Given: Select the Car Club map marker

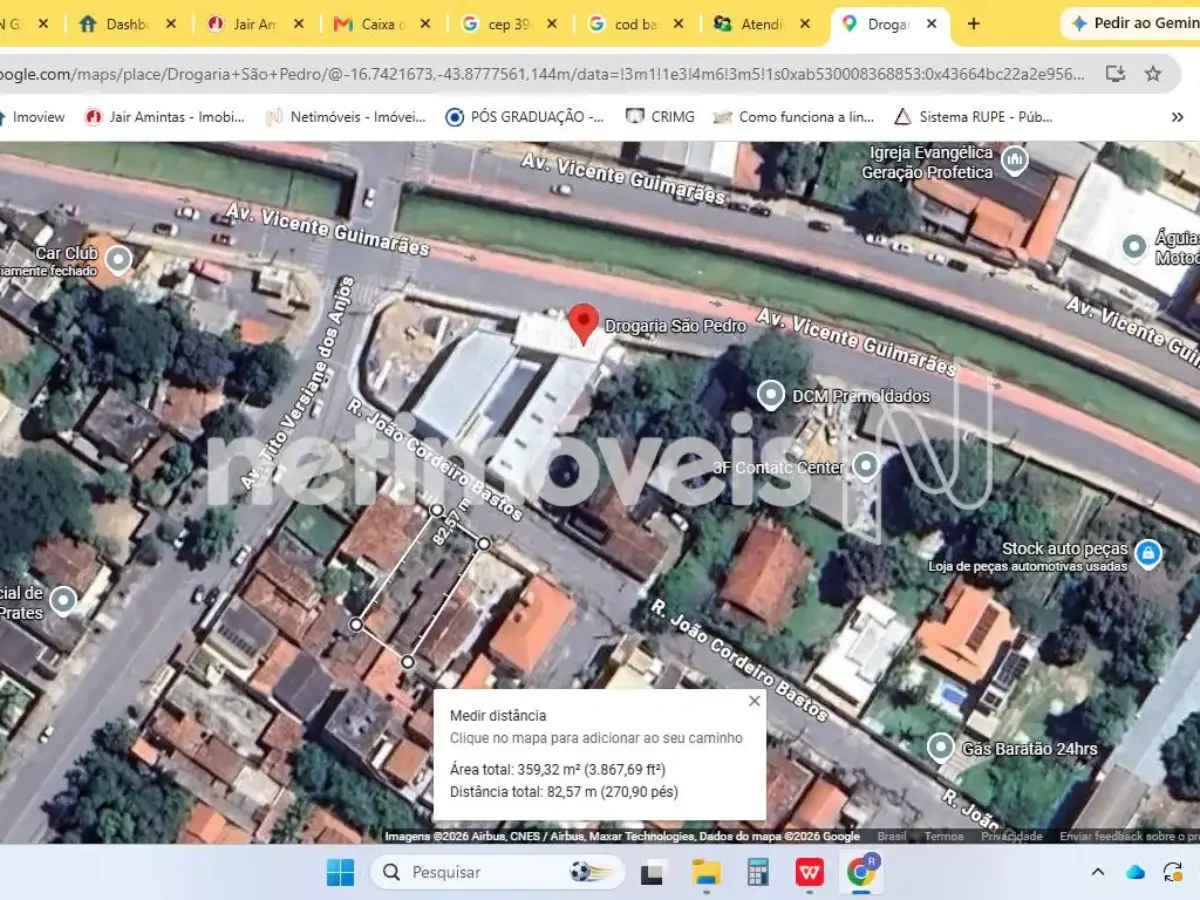Looking at the screenshot, I should [x=119, y=261].
